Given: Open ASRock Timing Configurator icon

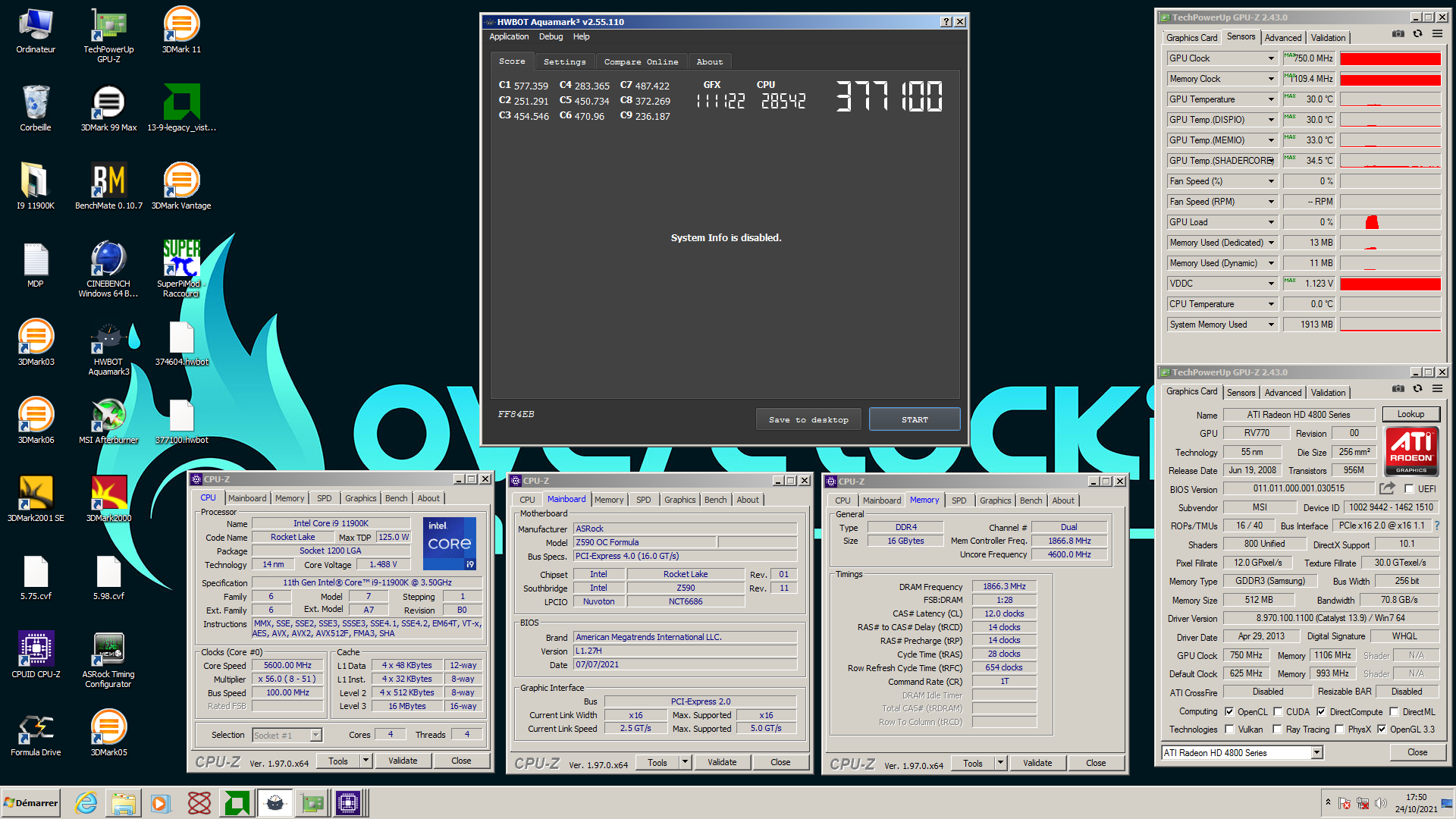Looking at the screenshot, I should point(108,660).
